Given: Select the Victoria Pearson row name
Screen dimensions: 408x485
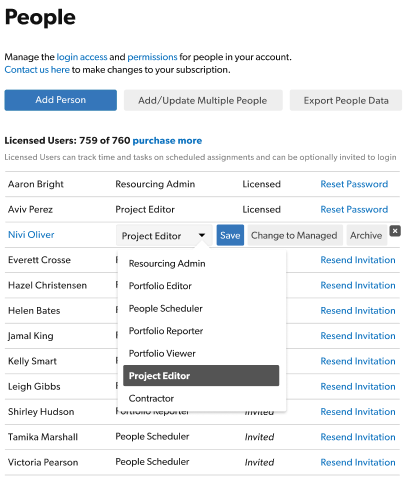Looking at the screenshot, I should [x=43, y=463].
